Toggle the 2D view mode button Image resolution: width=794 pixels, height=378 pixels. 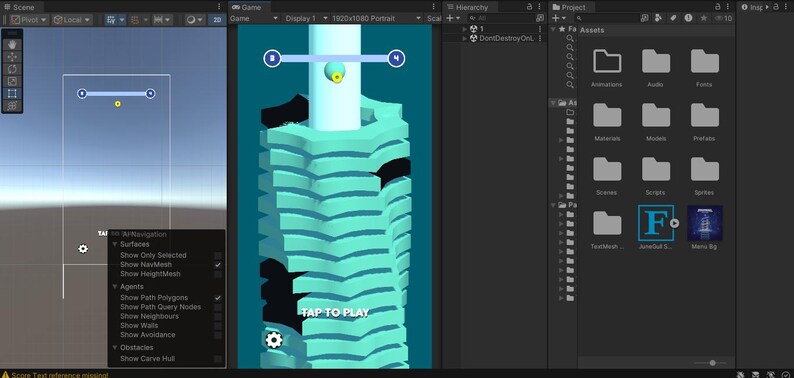[217, 20]
